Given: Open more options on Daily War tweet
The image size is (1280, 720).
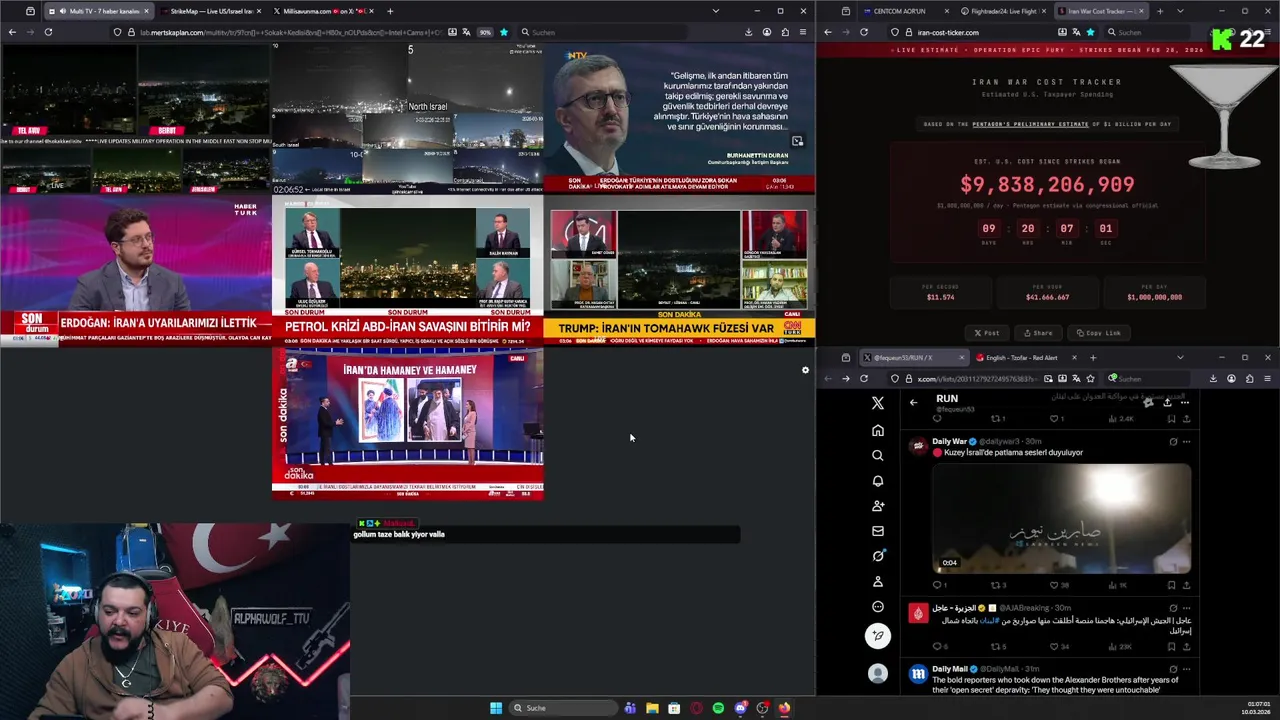Looking at the screenshot, I should click(x=1187, y=441).
